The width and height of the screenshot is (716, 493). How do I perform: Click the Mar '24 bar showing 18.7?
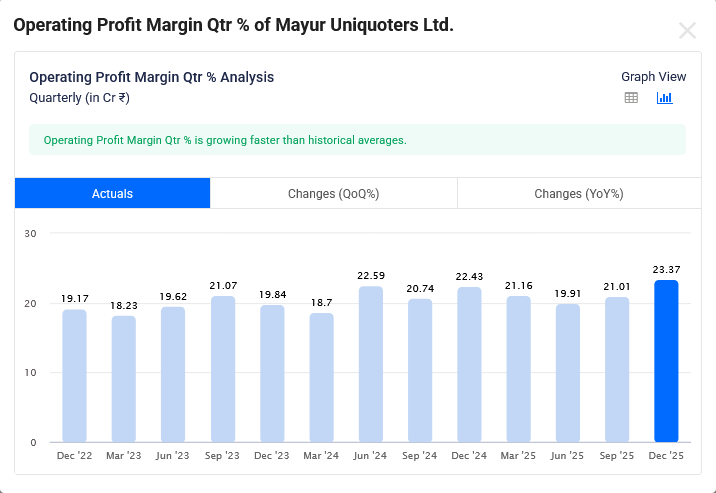(x=321, y=378)
